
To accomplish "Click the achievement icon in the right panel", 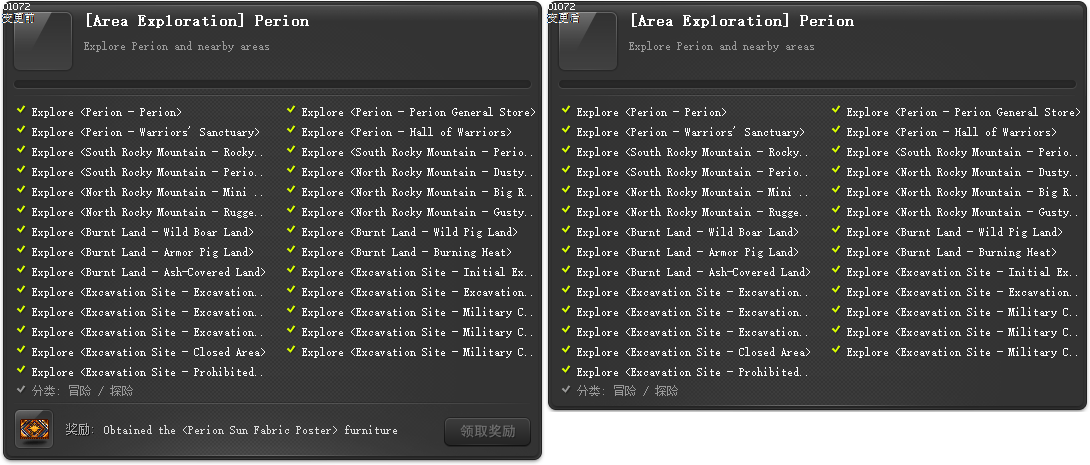I will 587,41.
